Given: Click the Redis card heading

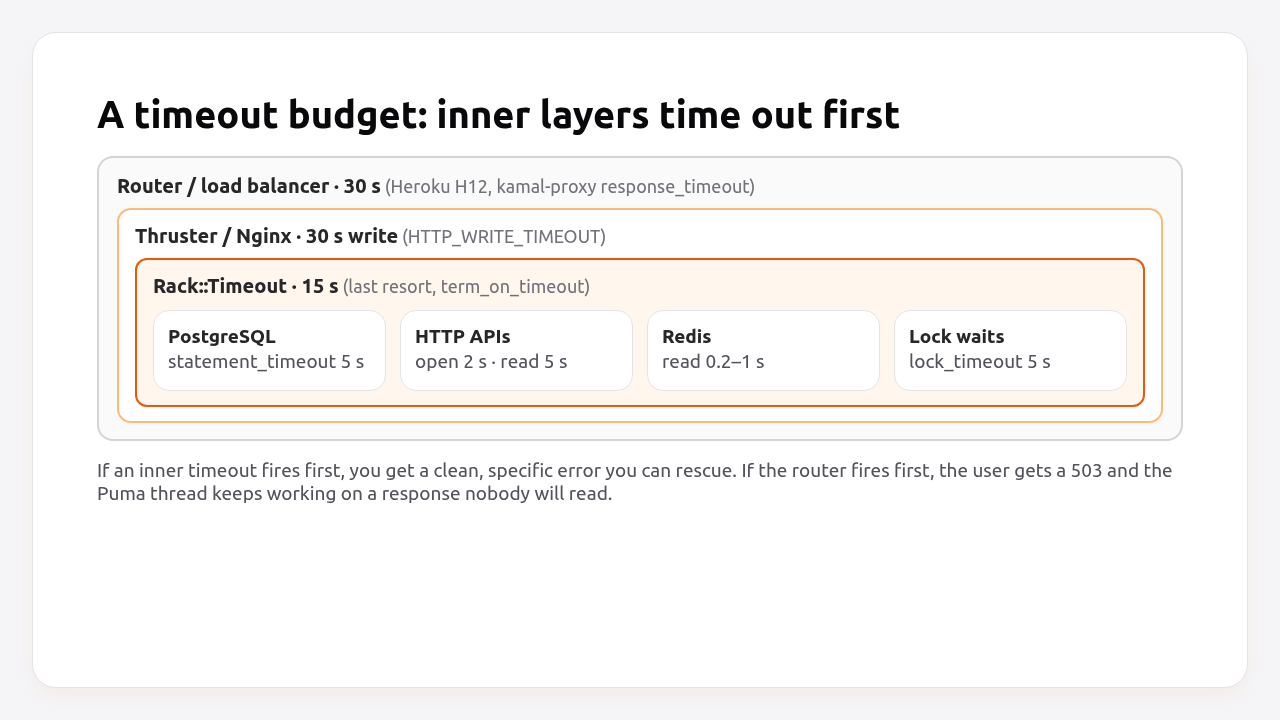Looking at the screenshot, I should pyautogui.click(x=687, y=337).
